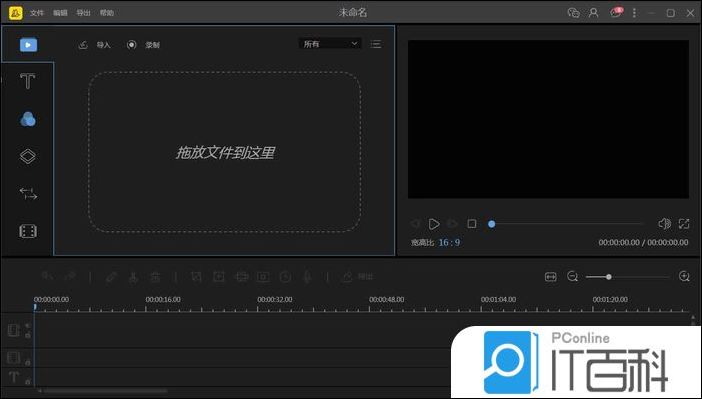Open the Overlays panel with stacked layers icon

[x=28, y=156]
